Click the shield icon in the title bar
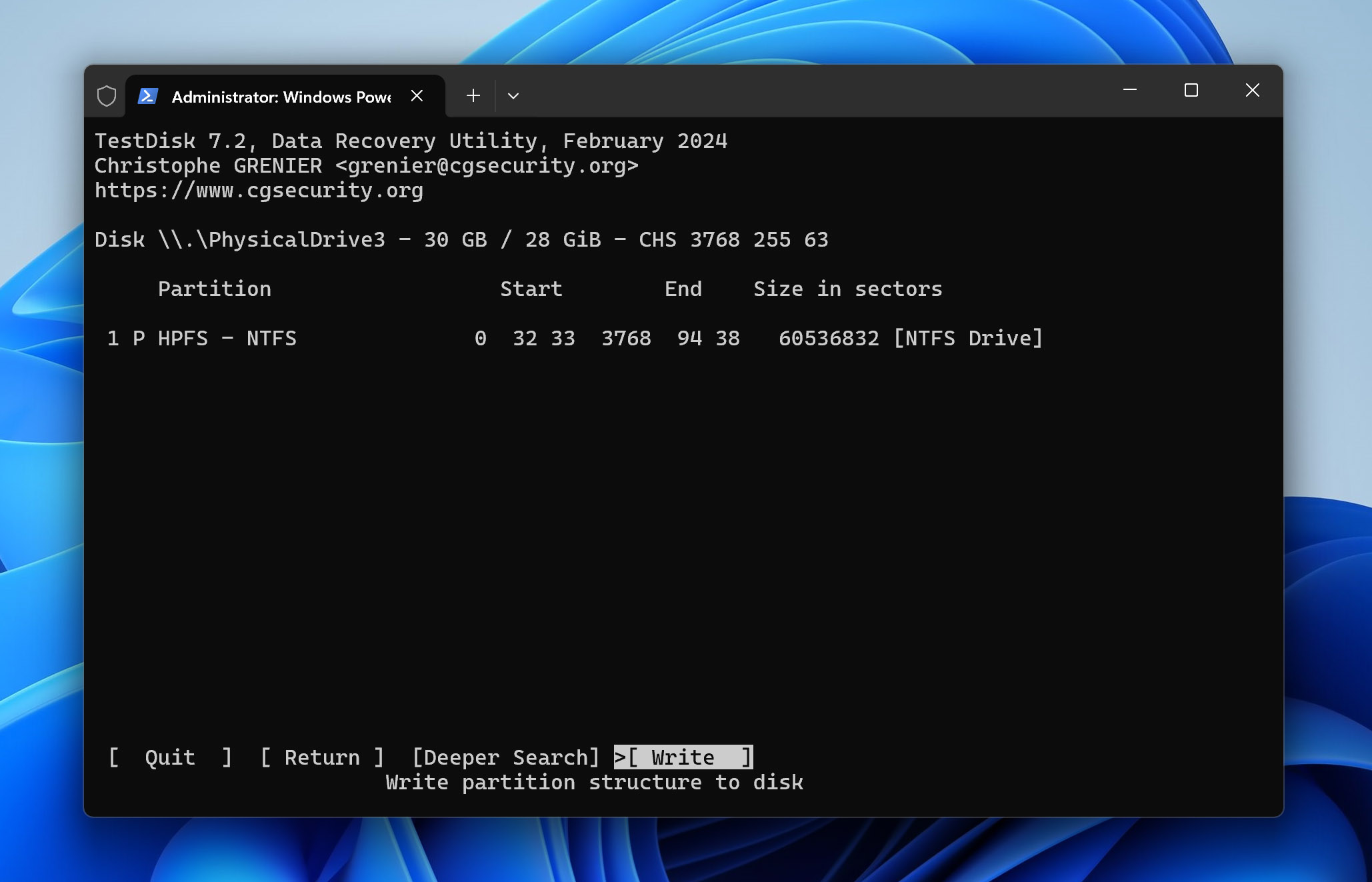Screen dimensions: 1372x882 click(x=106, y=96)
